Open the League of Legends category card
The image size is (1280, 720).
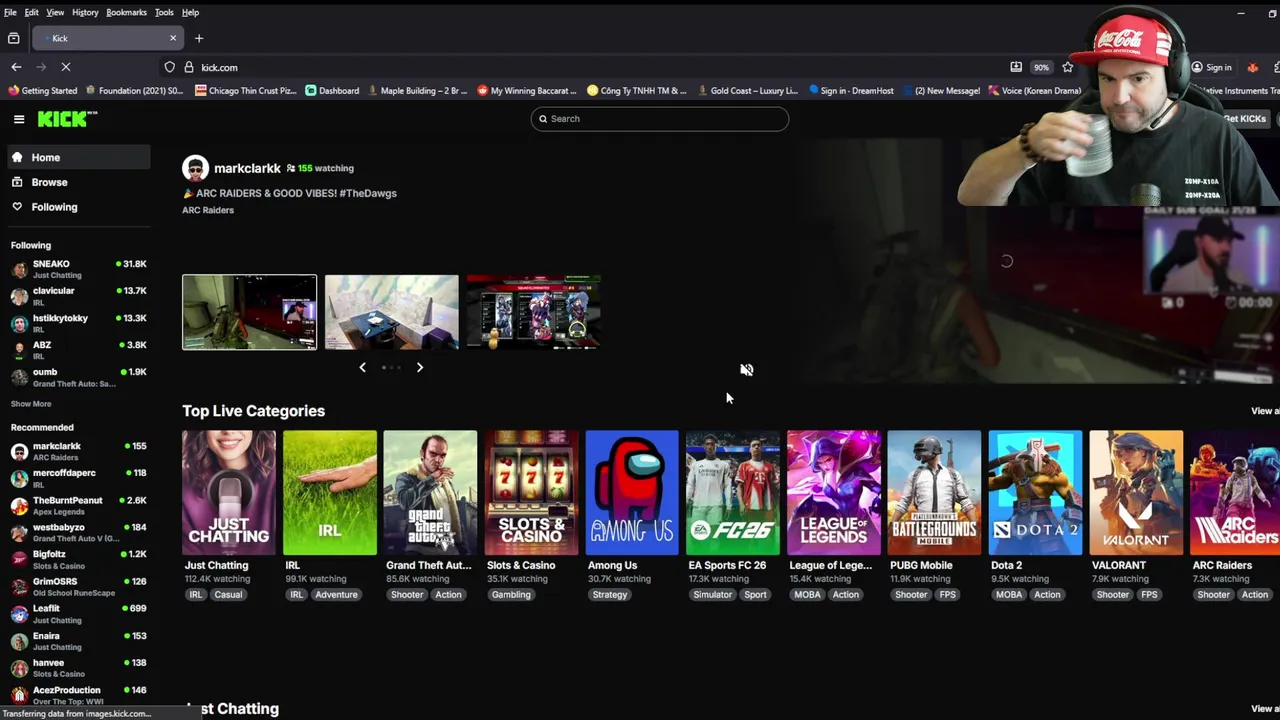[x=834, y=493]
